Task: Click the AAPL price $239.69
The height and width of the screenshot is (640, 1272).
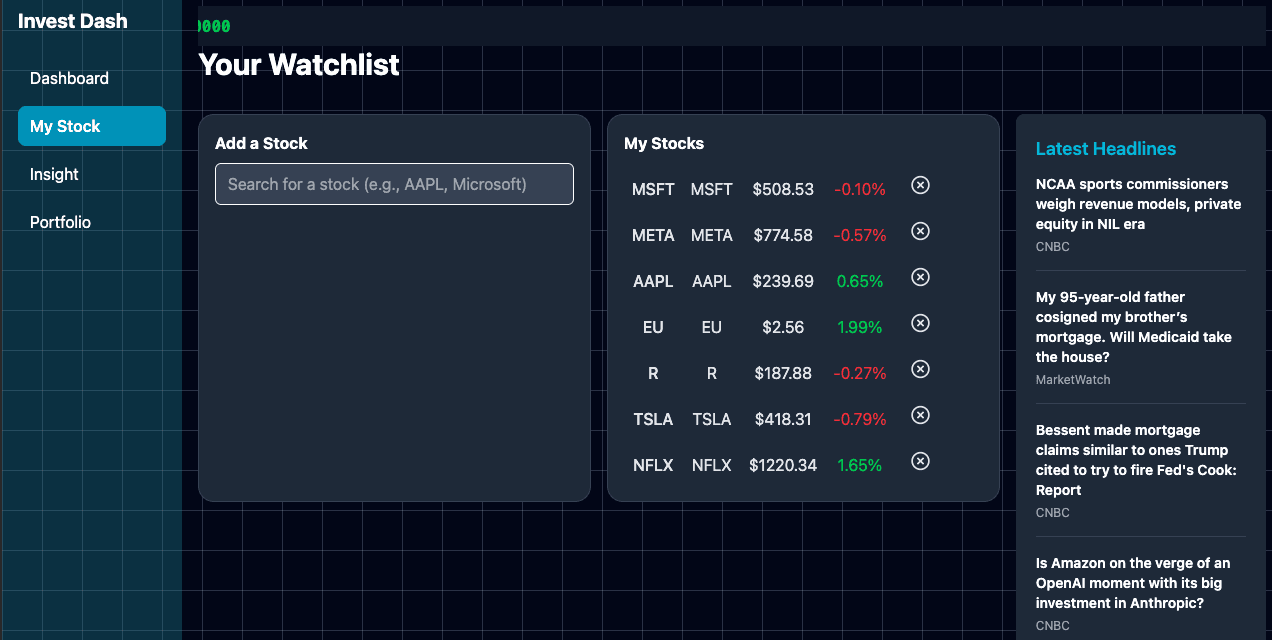Action: (x=783, y=281)
